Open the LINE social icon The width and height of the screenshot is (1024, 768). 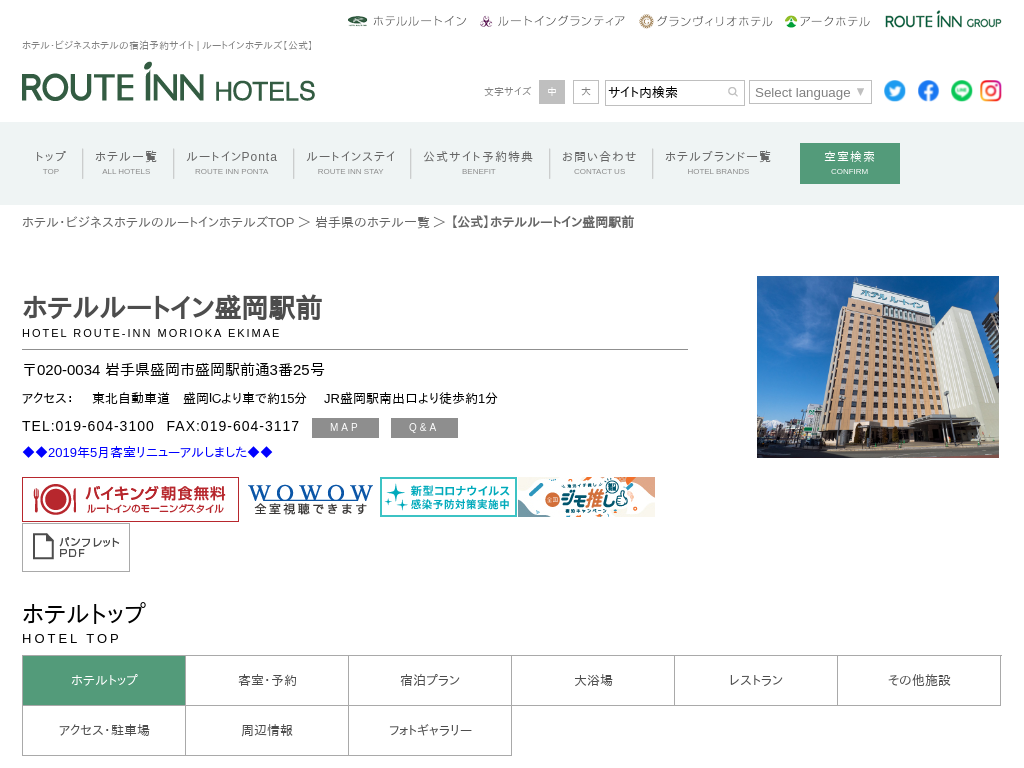[x=961, y=91]
